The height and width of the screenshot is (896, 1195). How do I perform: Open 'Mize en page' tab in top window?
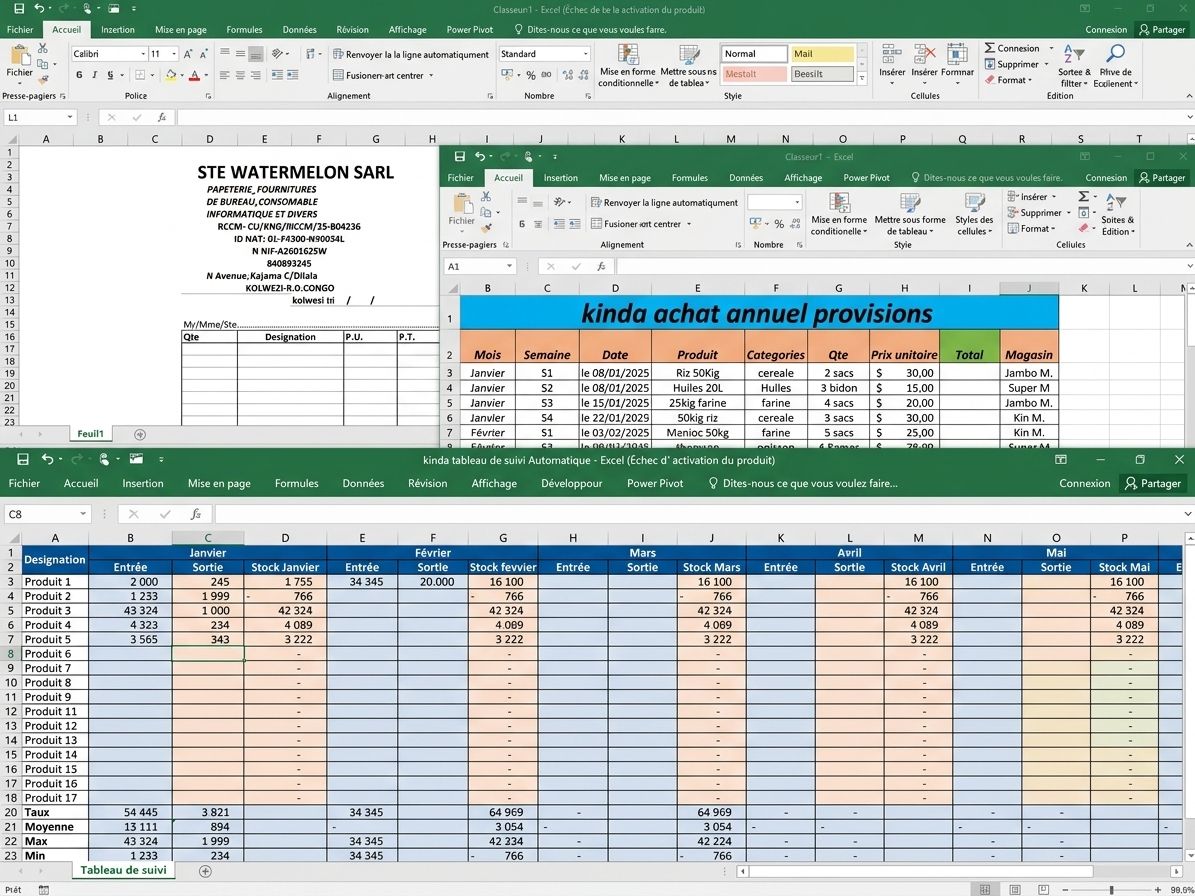181,30
